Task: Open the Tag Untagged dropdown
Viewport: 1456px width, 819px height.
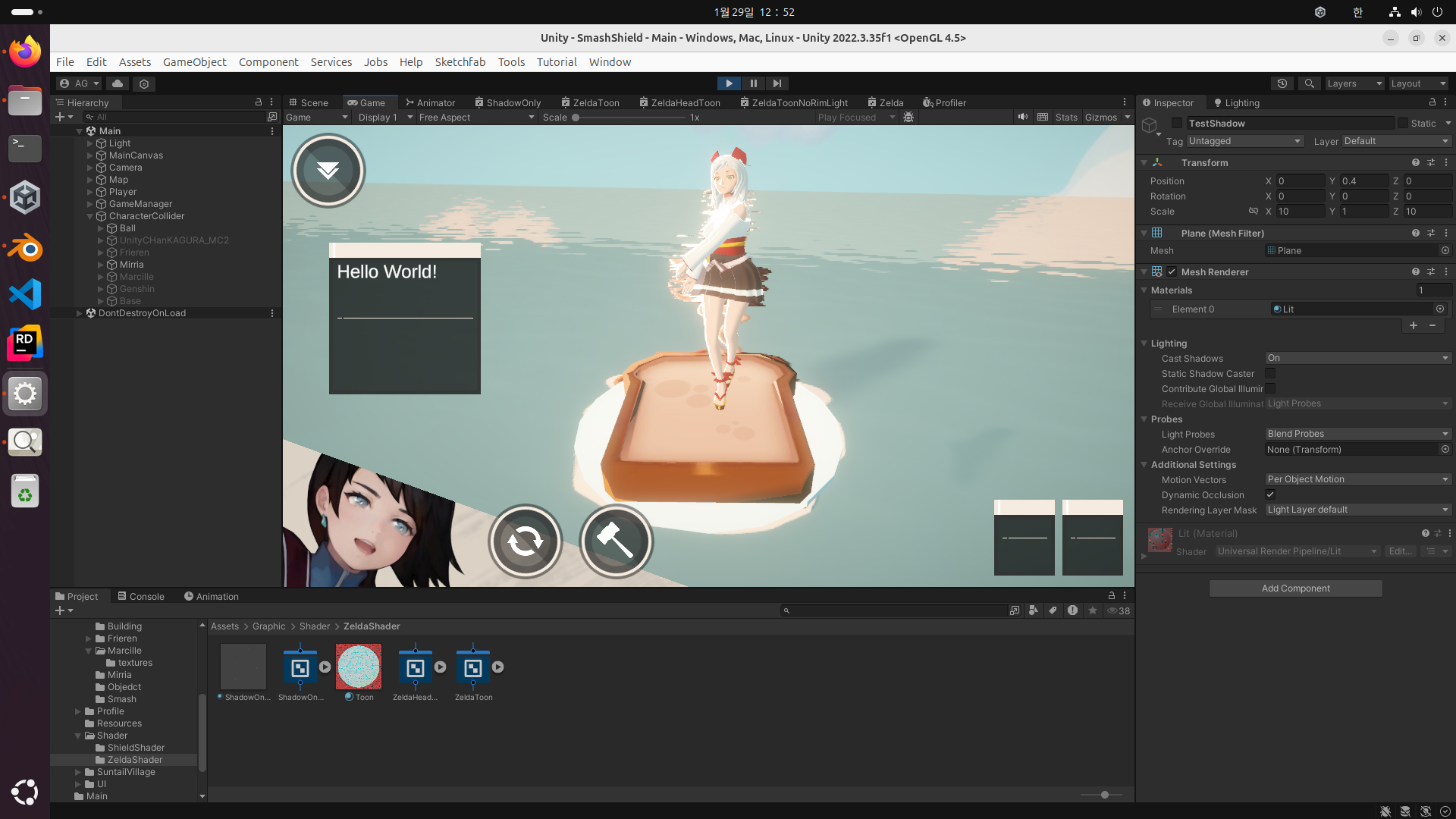Action: (1245, 141)
